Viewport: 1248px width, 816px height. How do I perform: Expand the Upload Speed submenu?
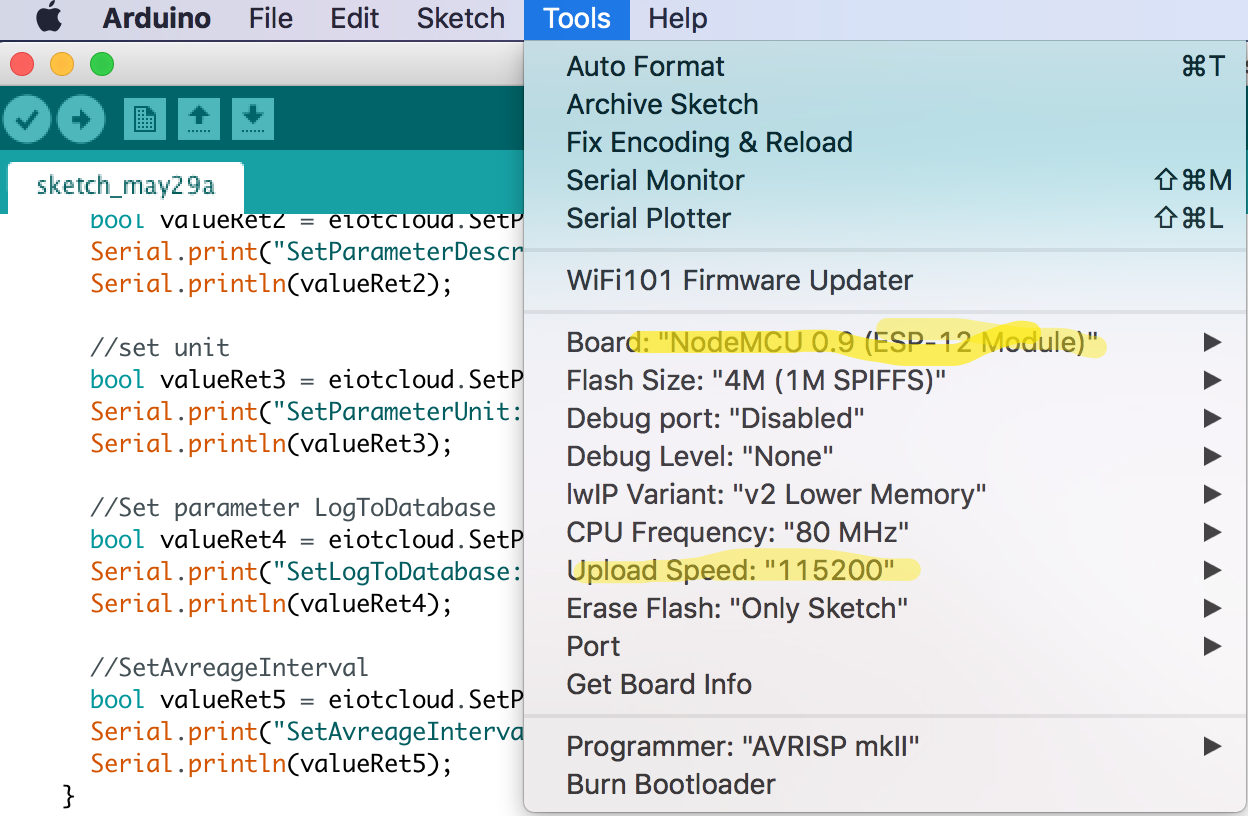click(886, 571)
